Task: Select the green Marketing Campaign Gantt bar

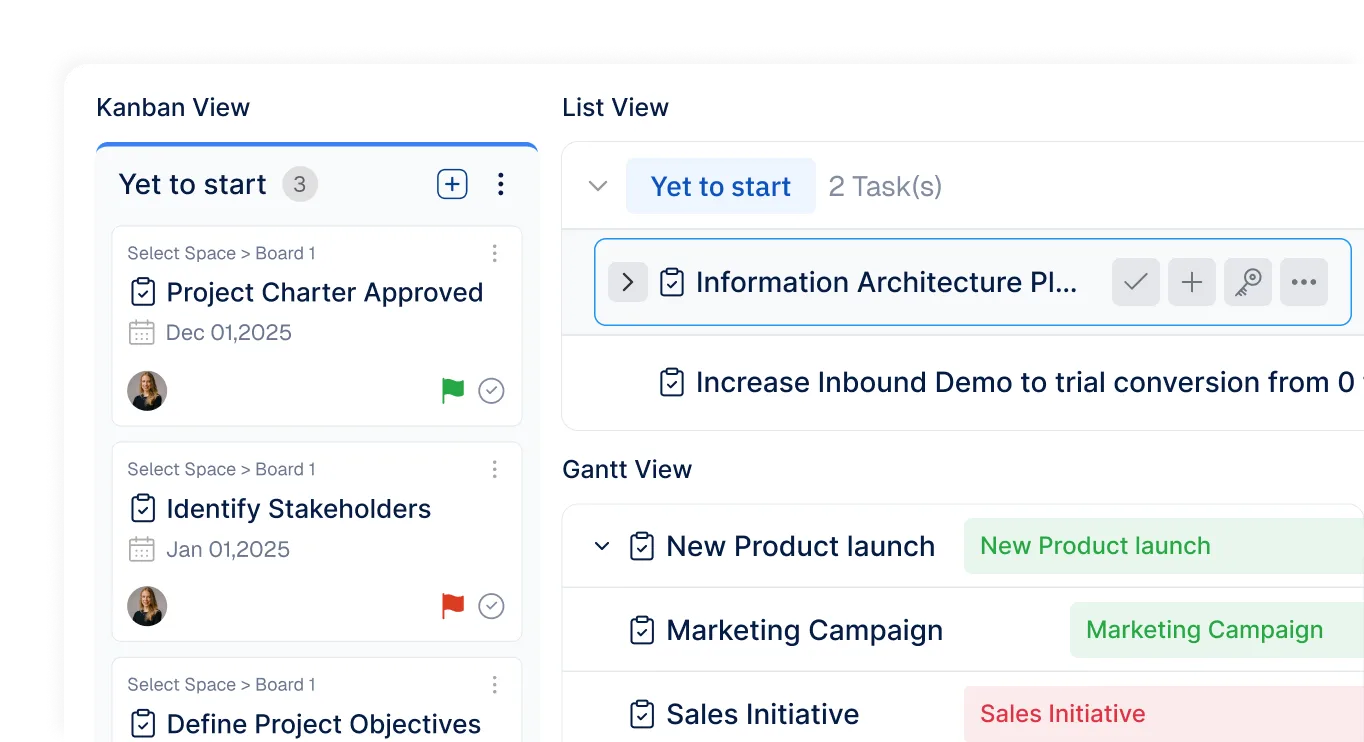Action: click(1217, 630)
